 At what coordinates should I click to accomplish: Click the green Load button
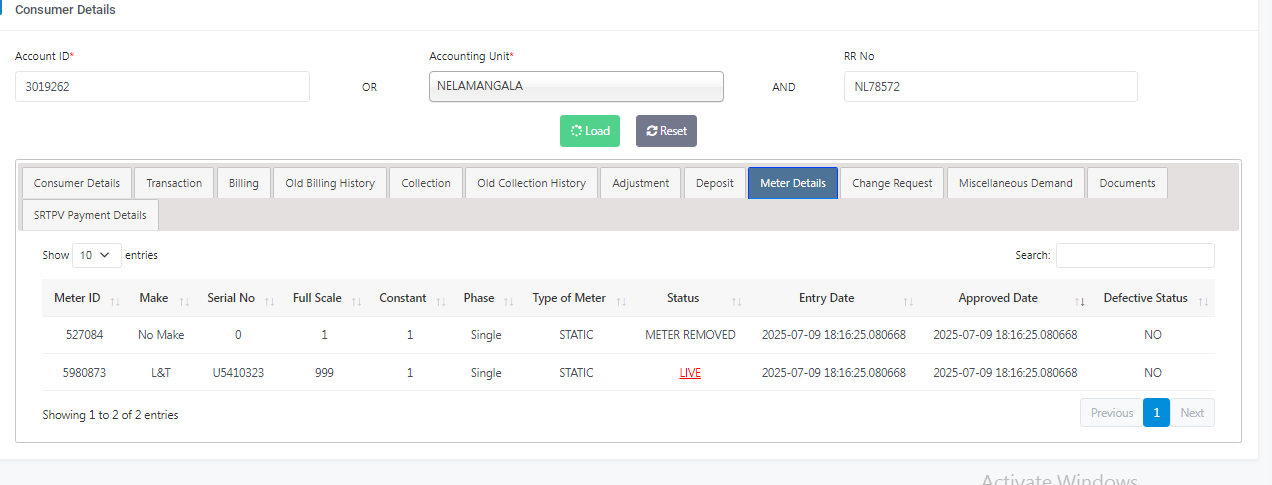click(x=590, y=131)
